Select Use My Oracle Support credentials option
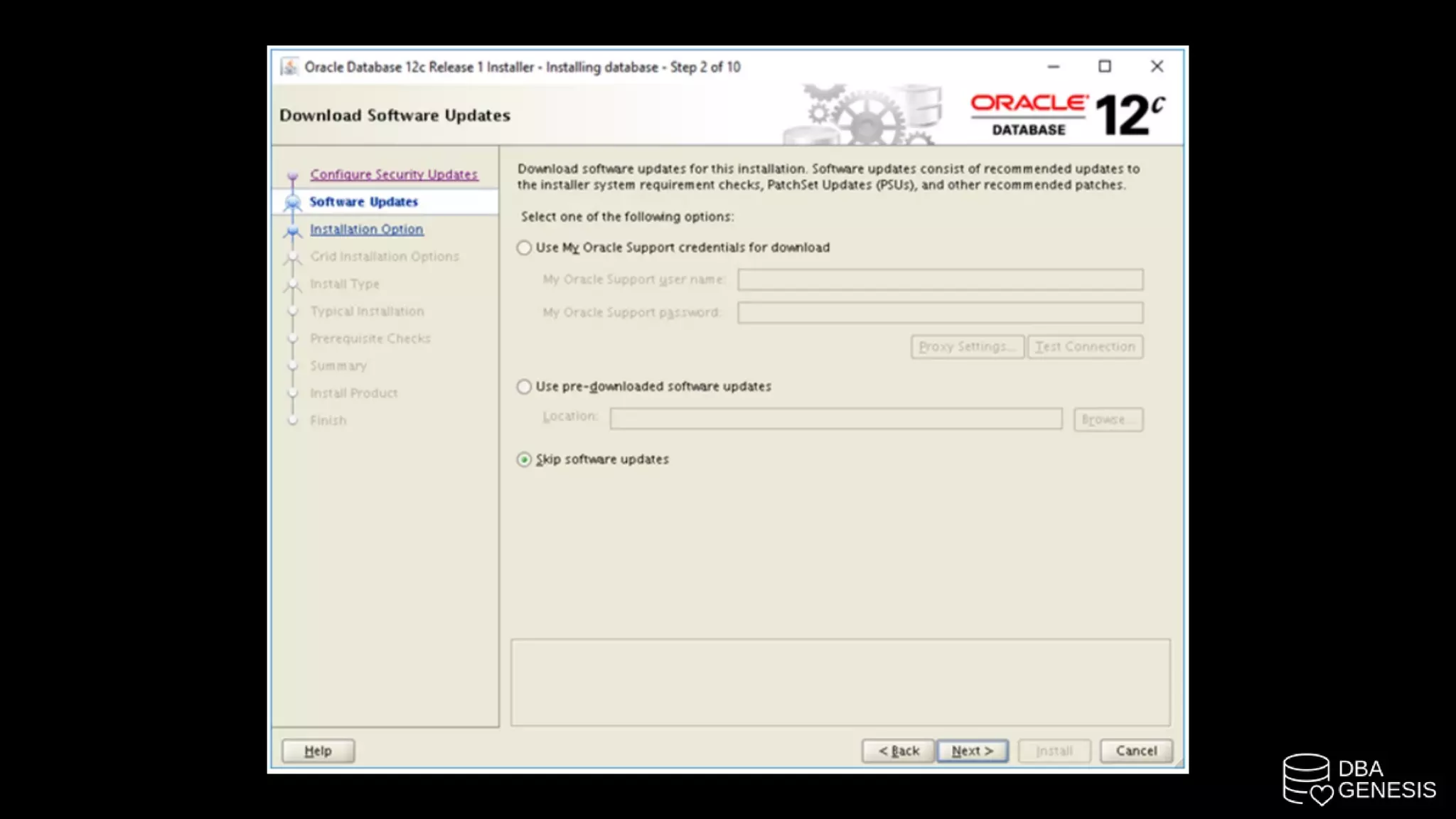 point(525,248)
